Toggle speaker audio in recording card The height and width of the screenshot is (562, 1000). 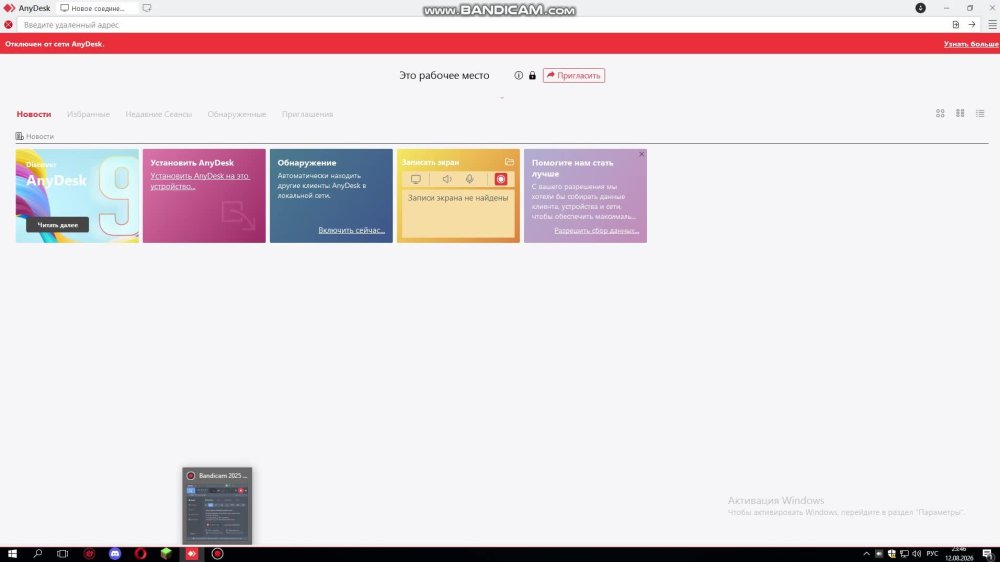[447, 179]
